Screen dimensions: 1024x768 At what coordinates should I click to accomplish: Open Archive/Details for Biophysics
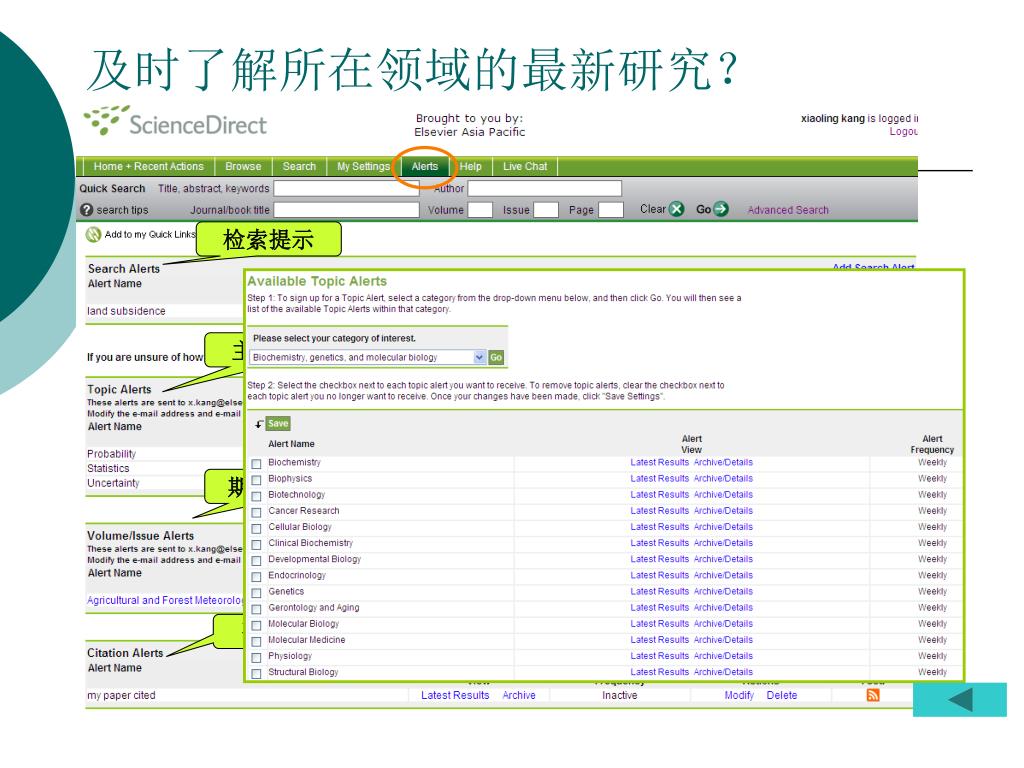tap(723, 479)
